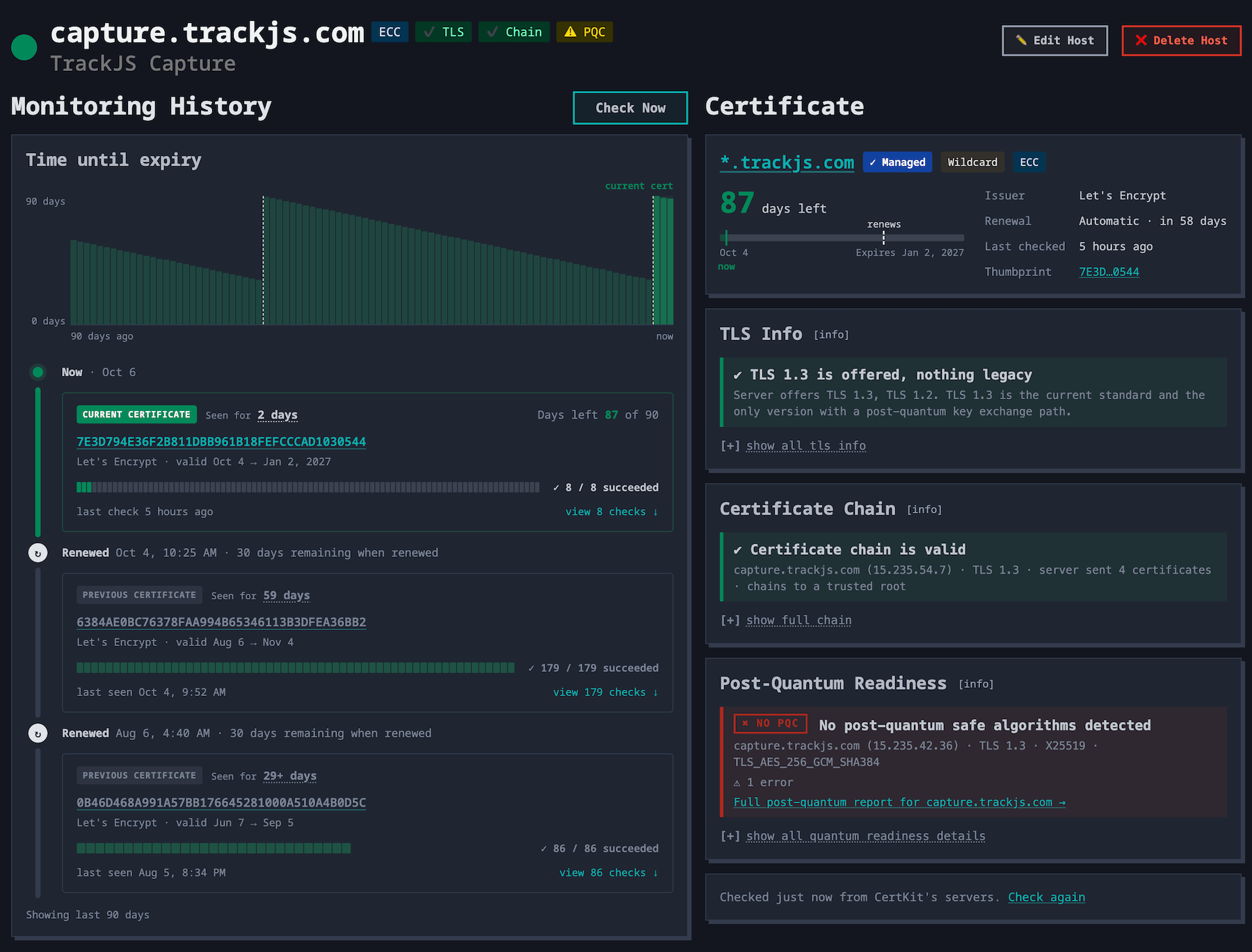Click the green host status dot
The image size is (1252, 952).
[x=24, y=47]
